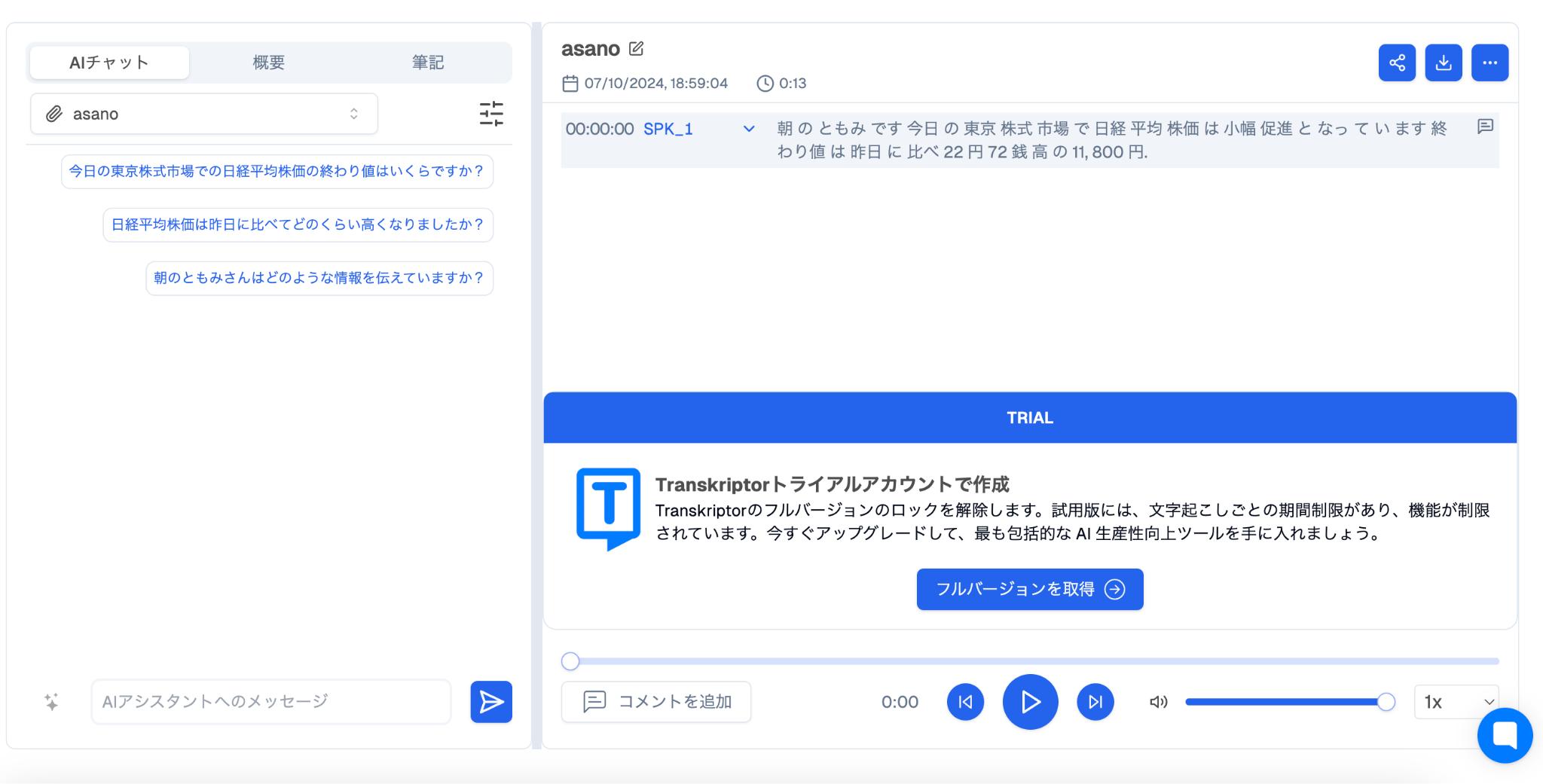Click the SPK_1 speaker label
The height and width of the screenshot is (784, 1543).
668,129
